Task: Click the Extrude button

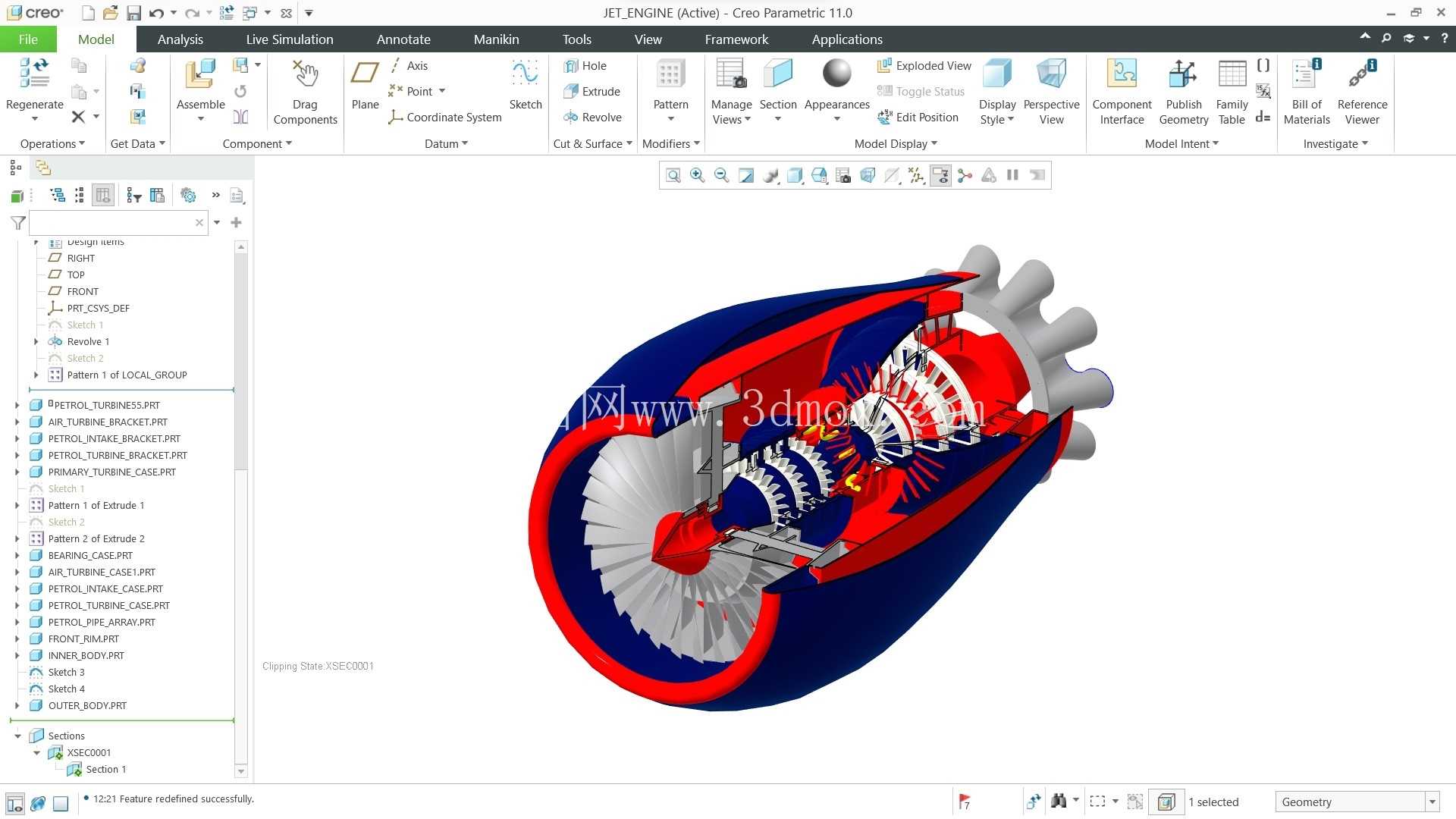Action: [591, 92]
